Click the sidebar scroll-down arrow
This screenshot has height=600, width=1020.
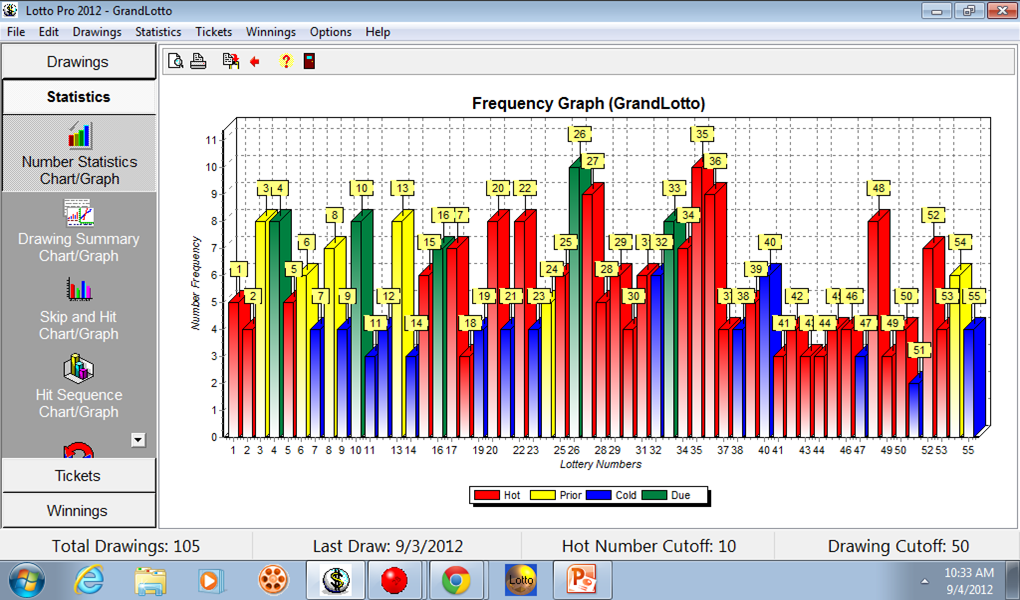tap(138, 440)
